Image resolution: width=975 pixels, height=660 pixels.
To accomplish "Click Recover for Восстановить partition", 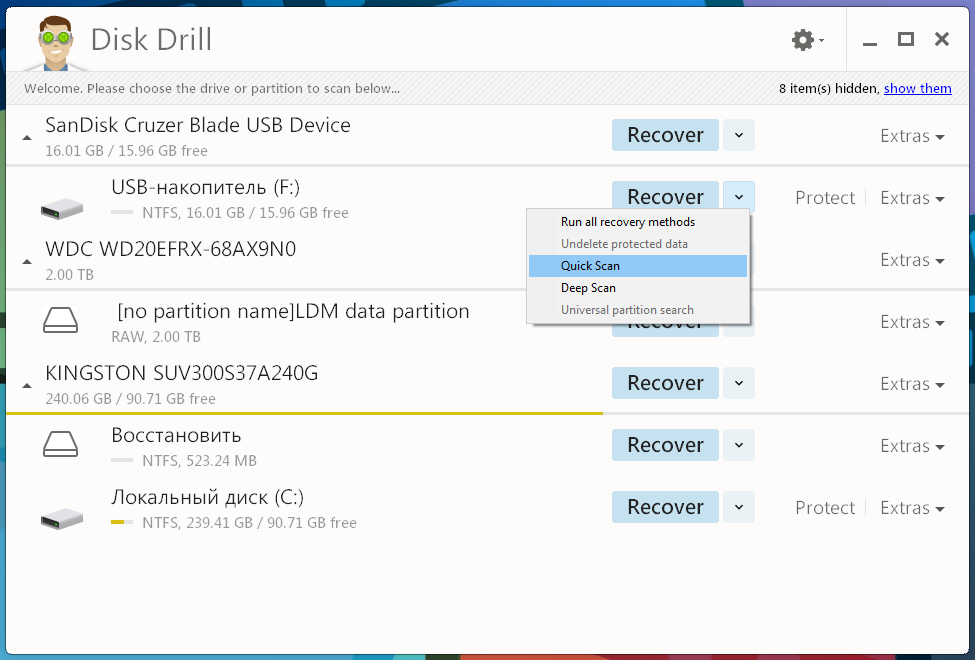I will coord(665,445).
